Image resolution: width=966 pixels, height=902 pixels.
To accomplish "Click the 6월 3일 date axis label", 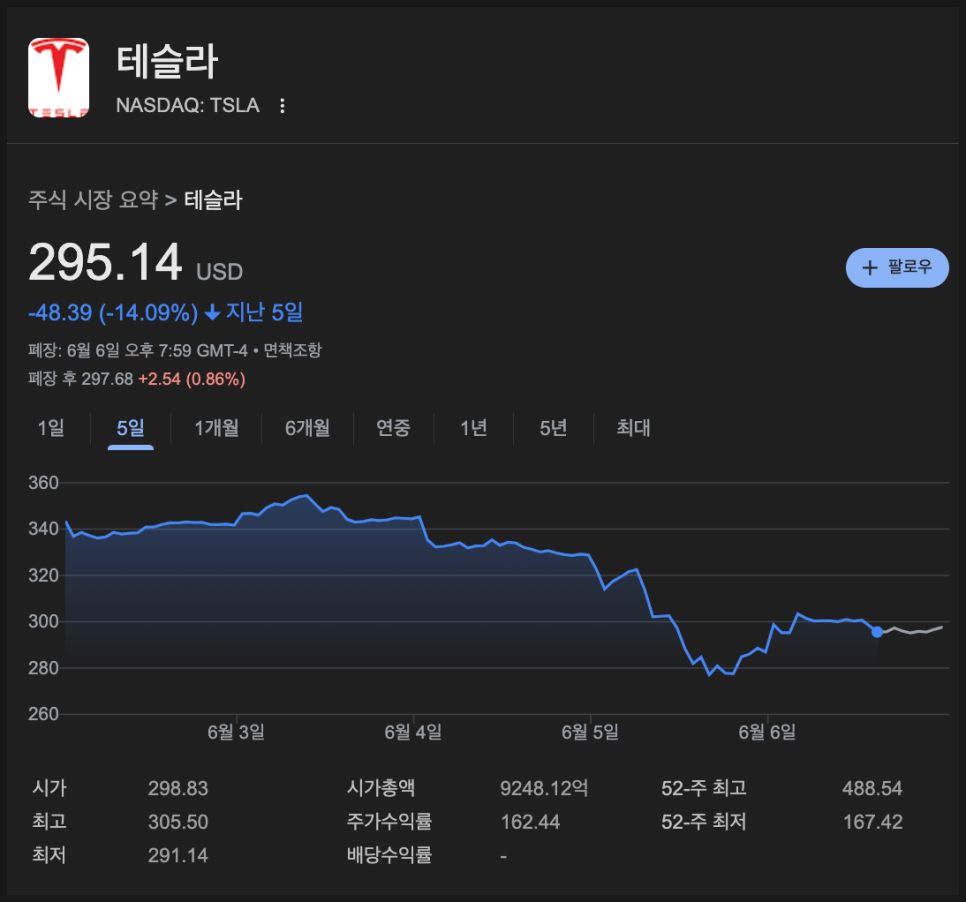I will 236,732.
